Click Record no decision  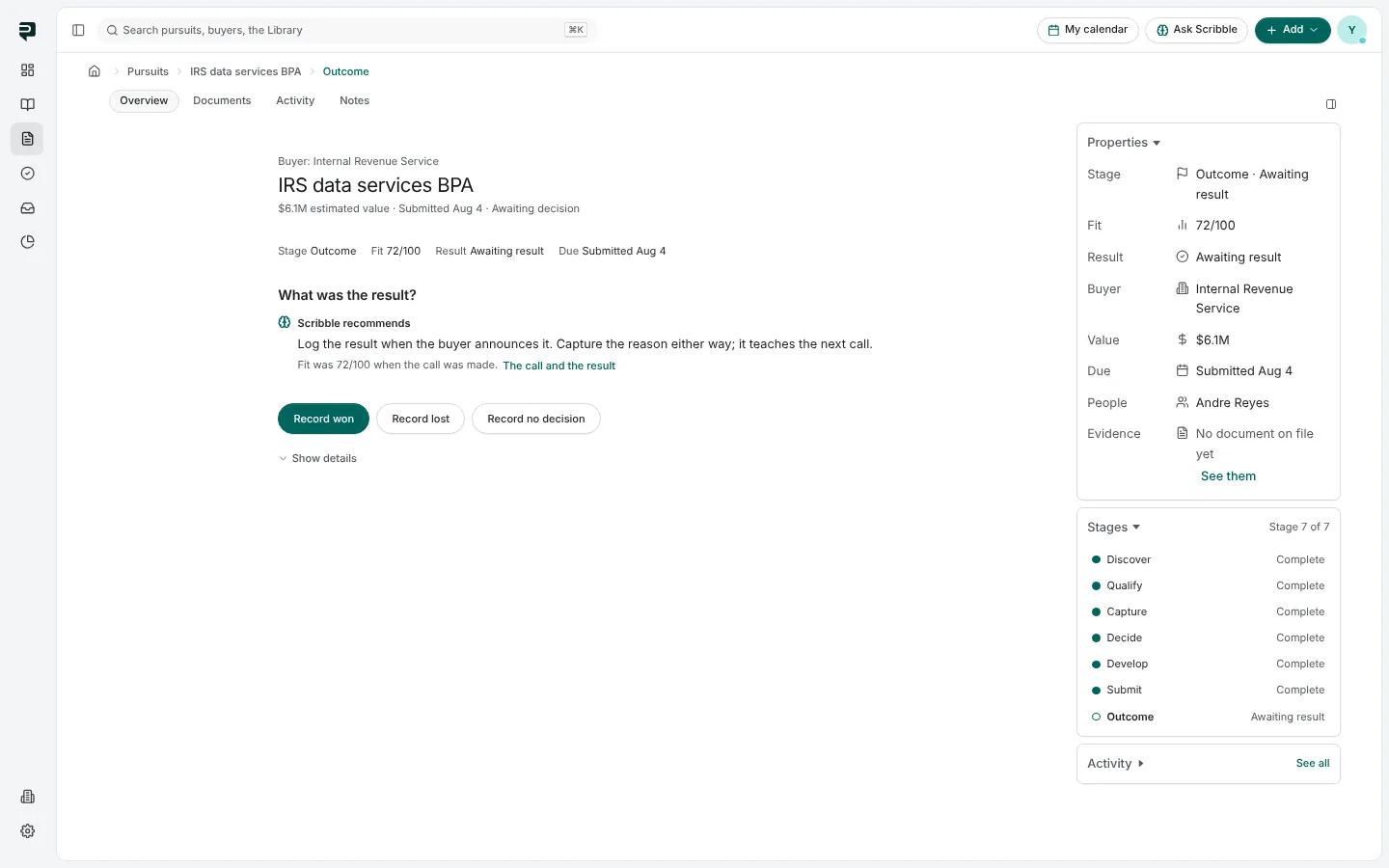point(536,419)
